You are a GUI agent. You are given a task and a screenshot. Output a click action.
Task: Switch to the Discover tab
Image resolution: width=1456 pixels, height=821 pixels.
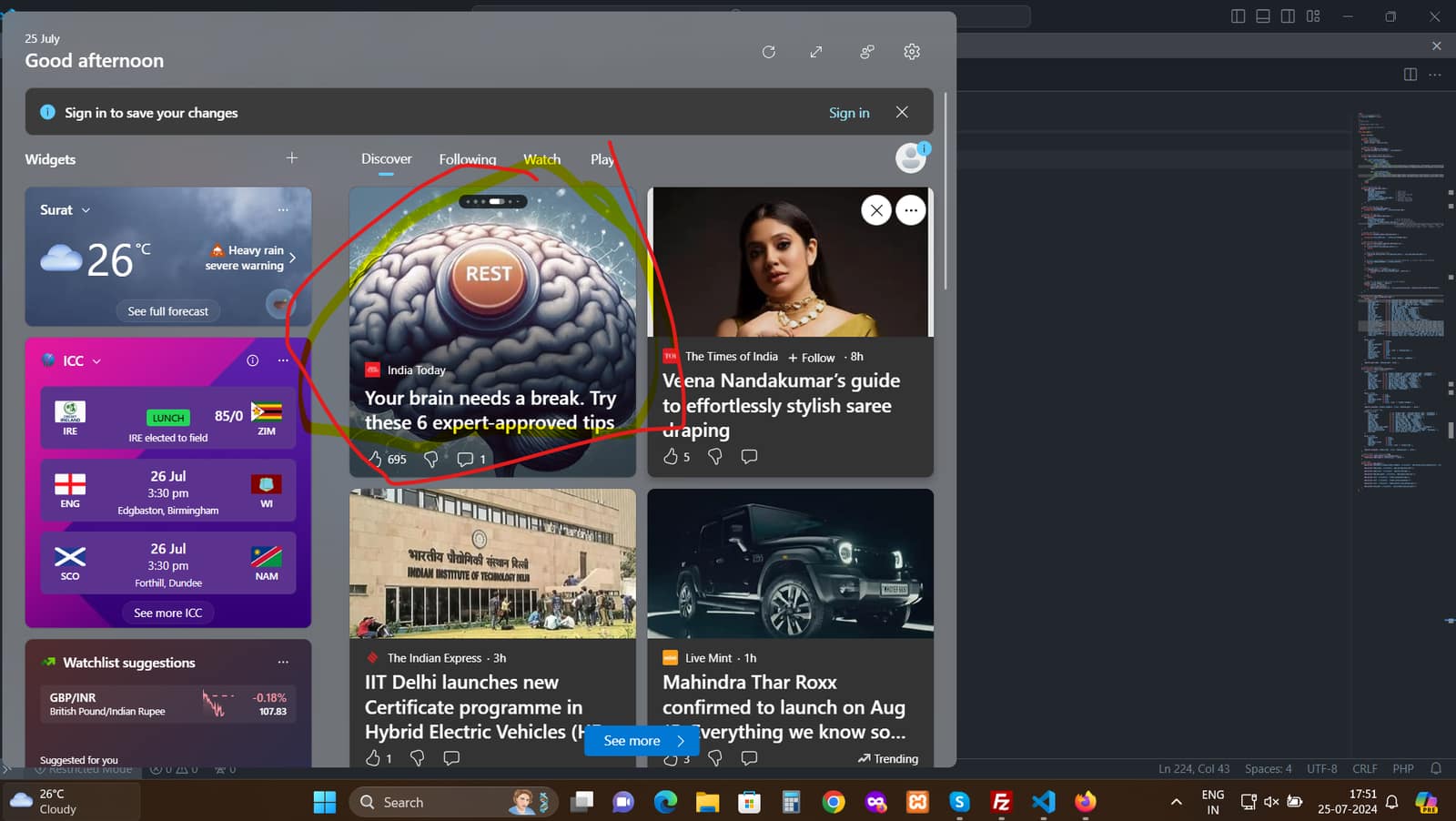click(x=386, y=158)
